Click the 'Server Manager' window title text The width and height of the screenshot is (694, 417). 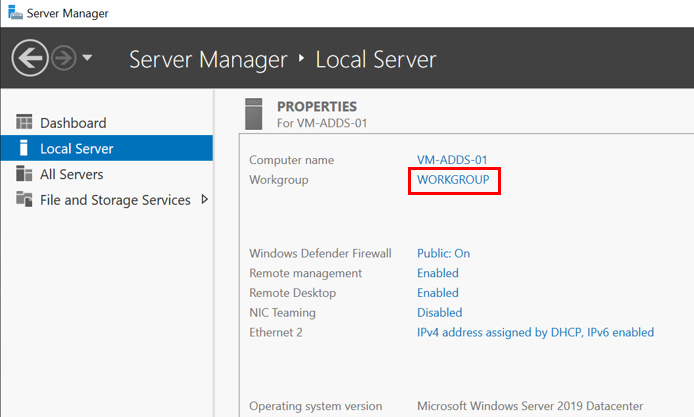[x=67, y=13]
